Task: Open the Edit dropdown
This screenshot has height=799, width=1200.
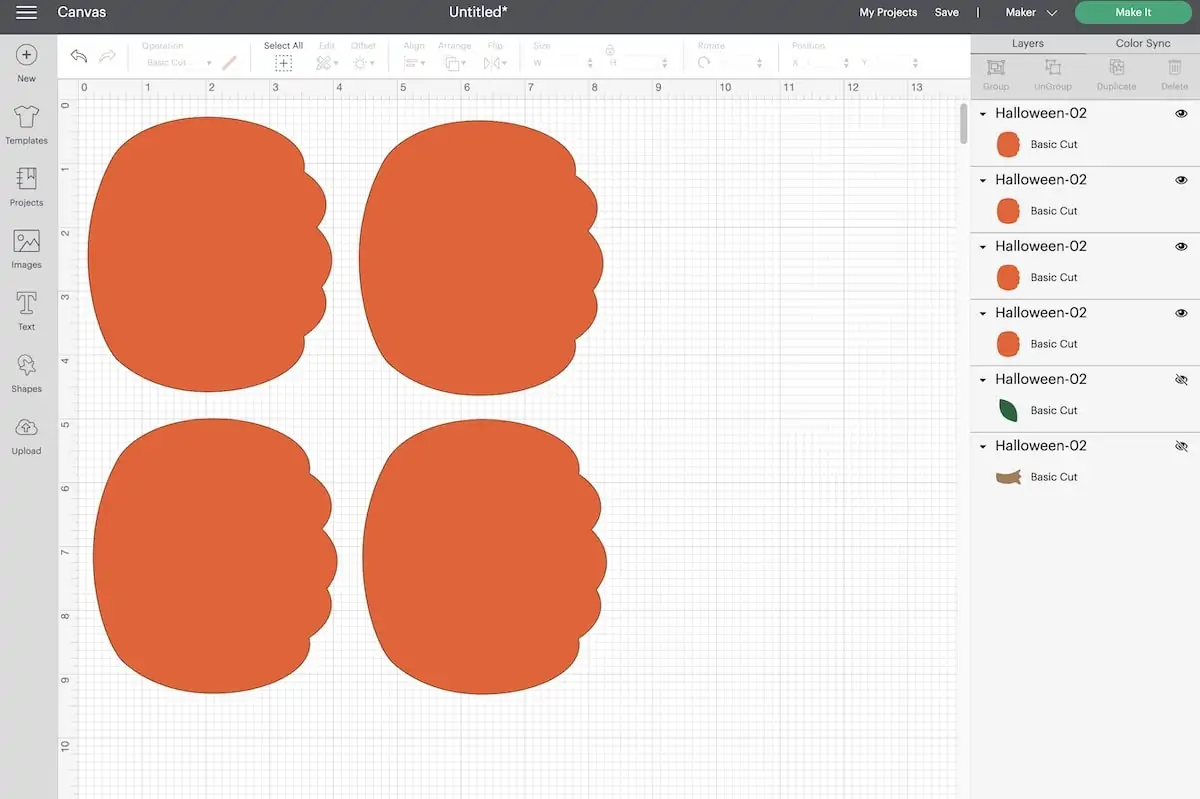Action: [x=327, y=63]
